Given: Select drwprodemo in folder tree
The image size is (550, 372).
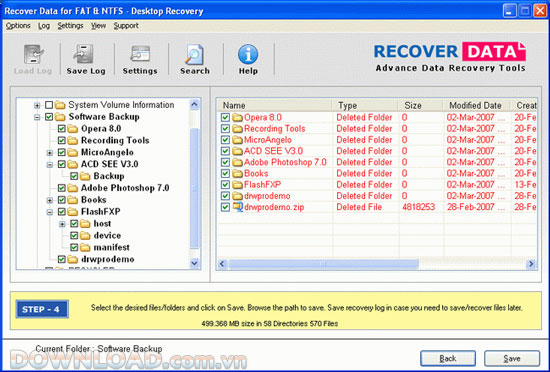Looking at the screenshot, I should (x=108, y=259).
